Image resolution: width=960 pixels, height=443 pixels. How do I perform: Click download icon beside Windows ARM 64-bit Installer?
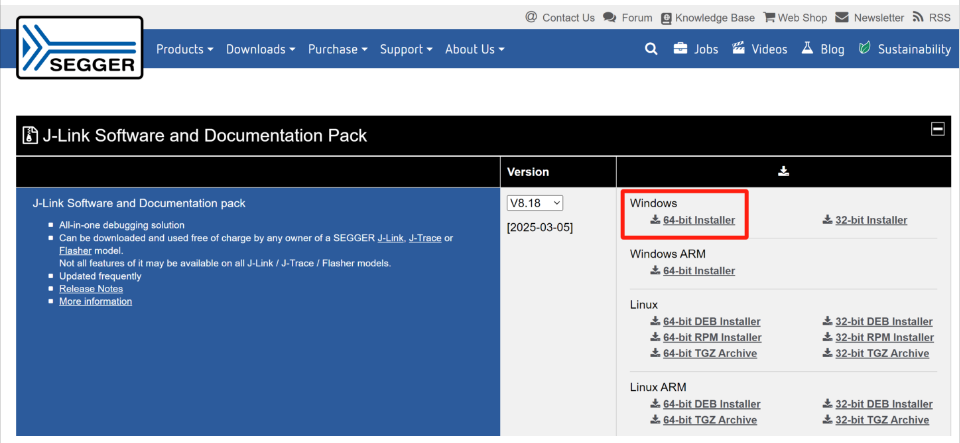[655, 270]
